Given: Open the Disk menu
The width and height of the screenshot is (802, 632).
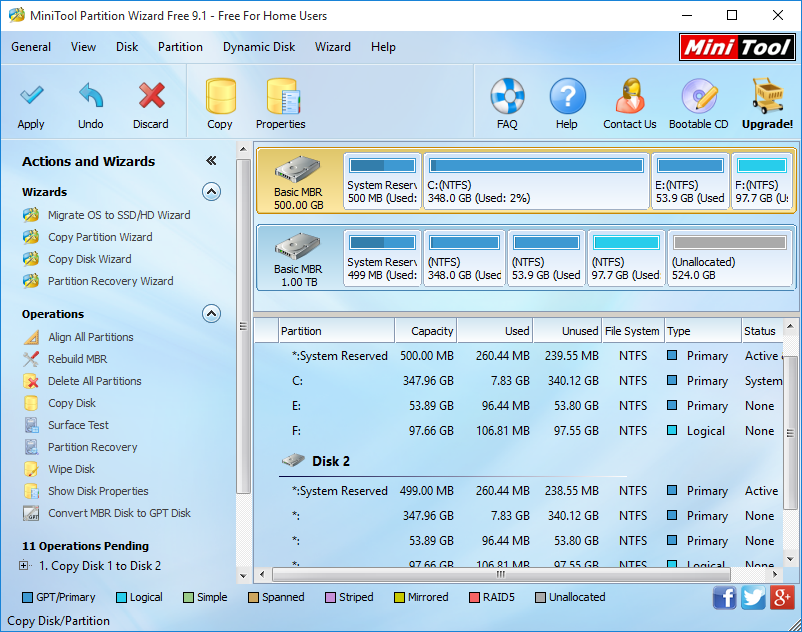Looking at the screenshot, I should [127, 47].
